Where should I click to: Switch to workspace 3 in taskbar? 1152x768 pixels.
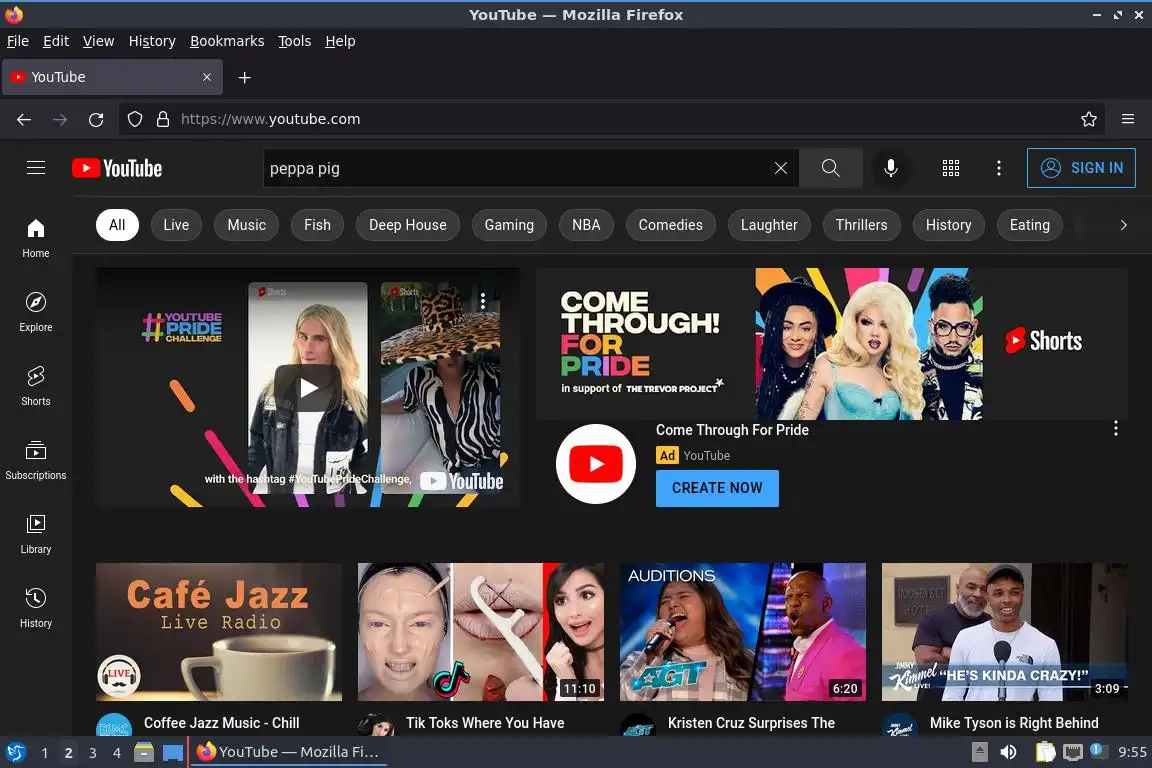(x=93, y=753)
